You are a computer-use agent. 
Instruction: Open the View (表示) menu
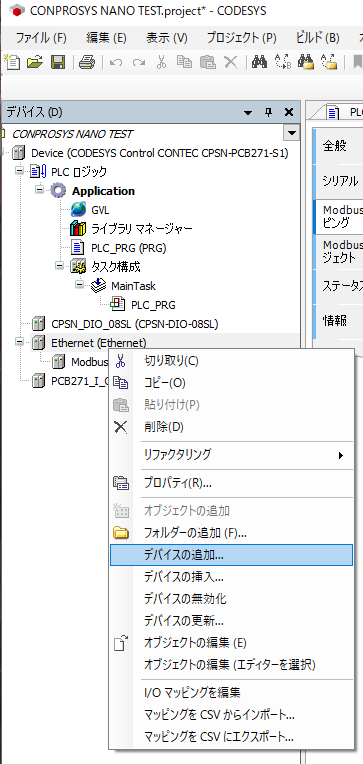[167, 38]
